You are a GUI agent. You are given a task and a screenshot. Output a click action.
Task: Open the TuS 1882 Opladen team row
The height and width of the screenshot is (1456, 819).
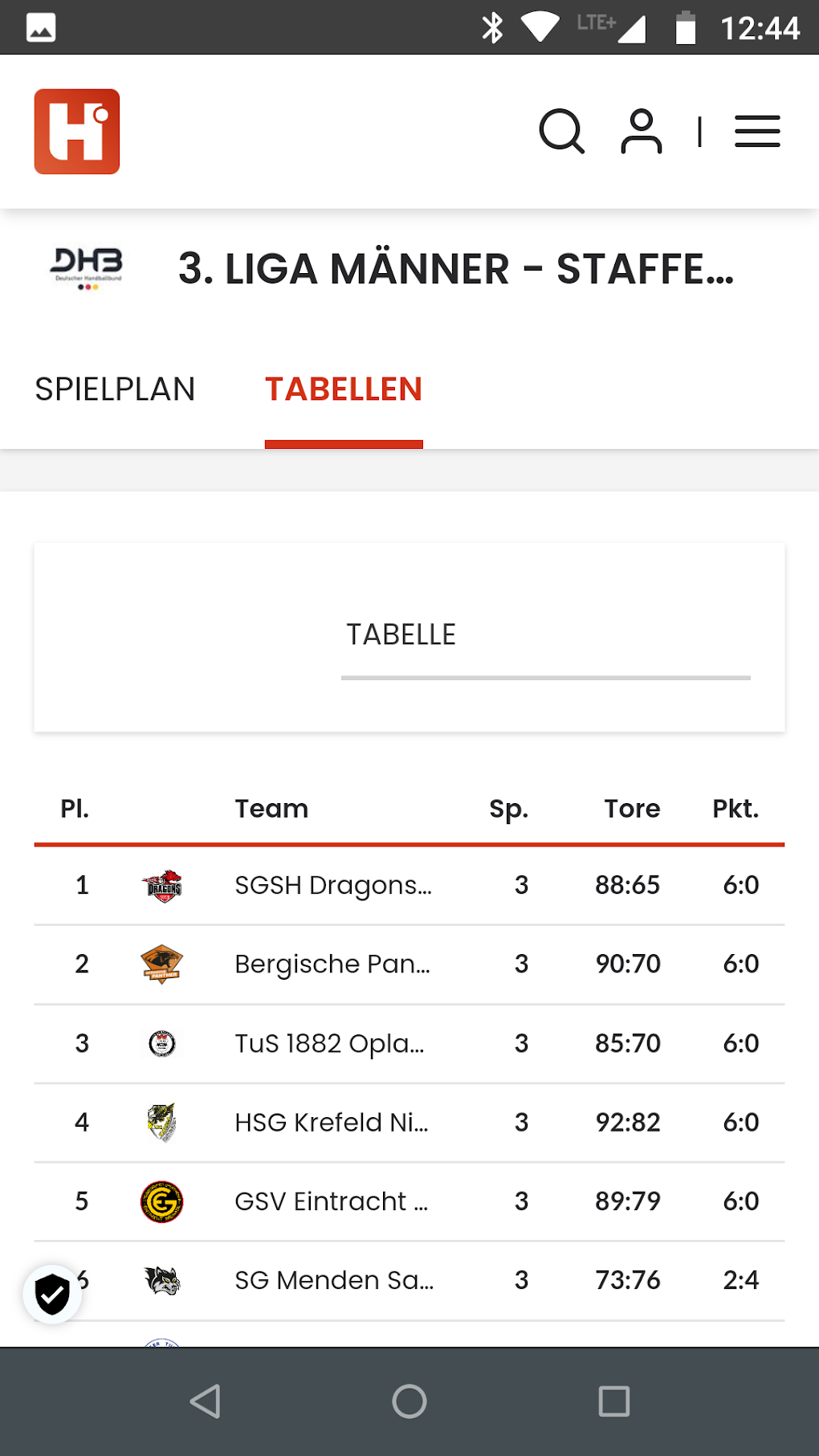coord(329,1043)
